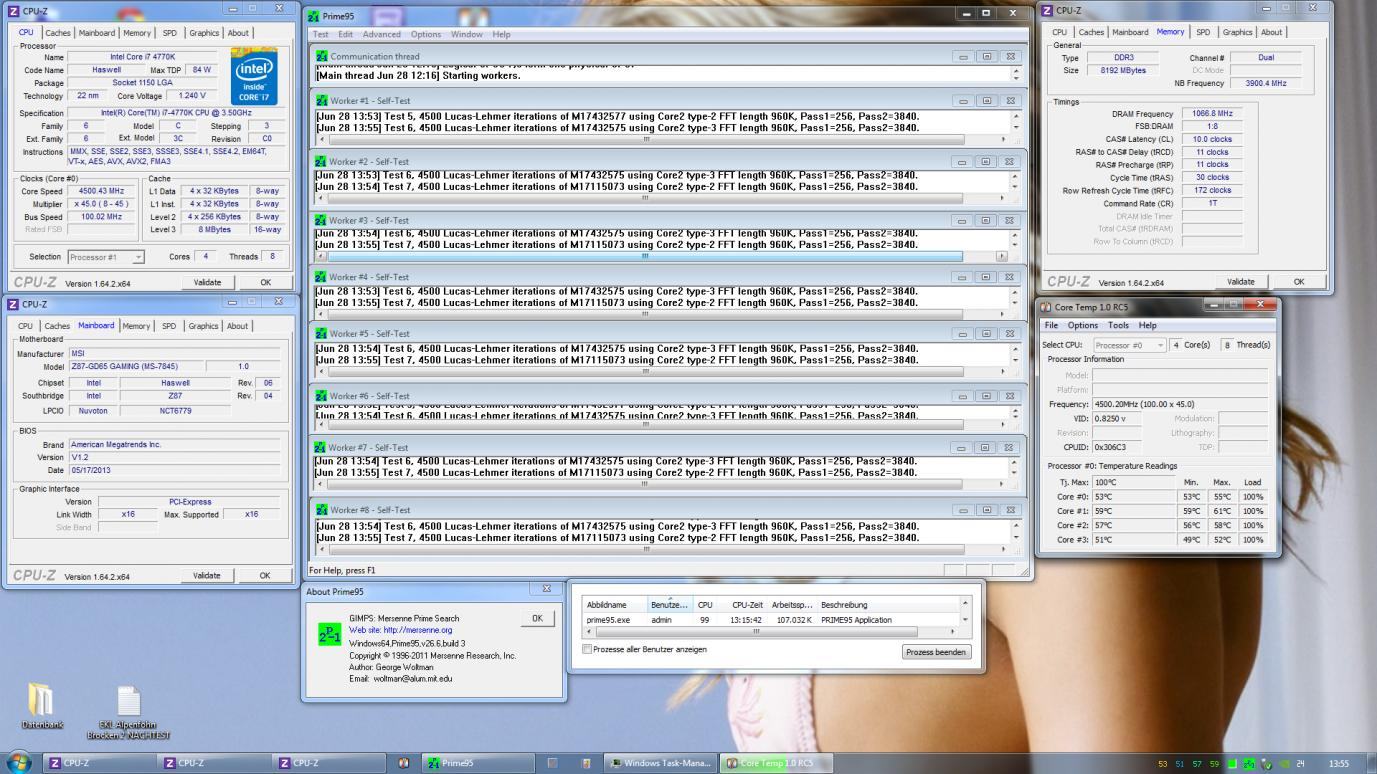1377x774 pixels.
Task: Click the Intel Core i7 logo in CPU-Z
Action: pos(254,79)
